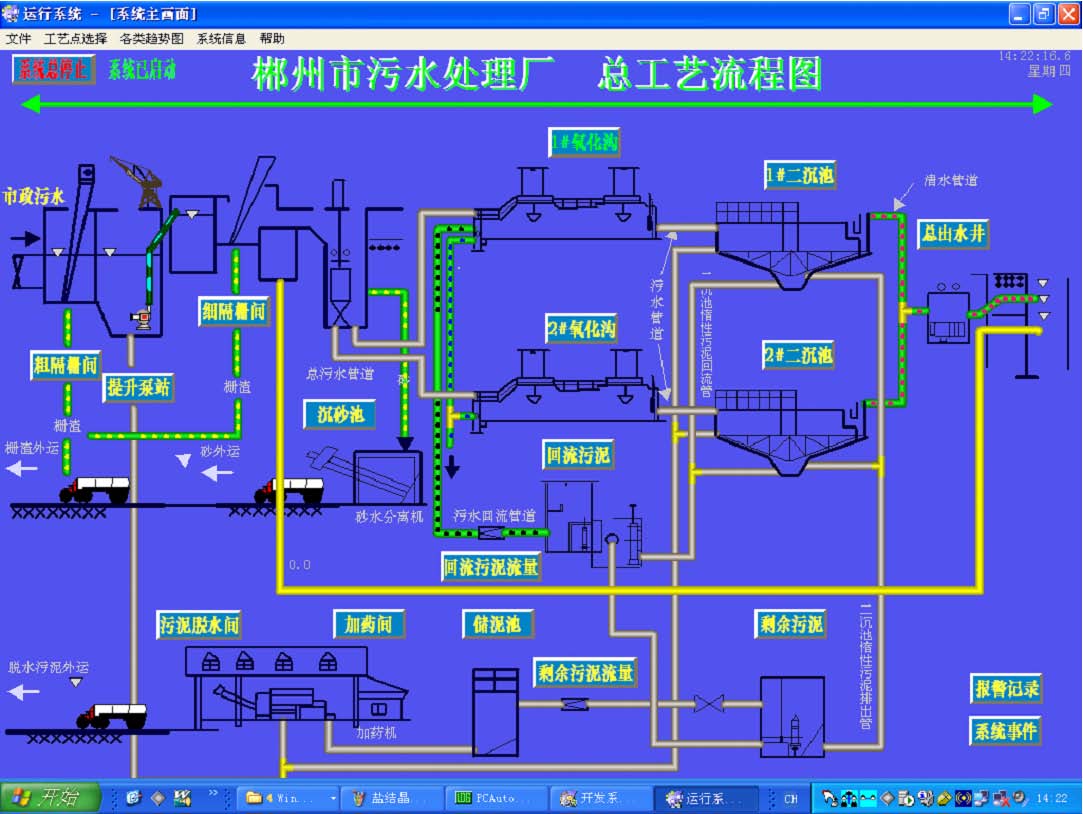1083x814 pixels.
Task: Expand the 系统信息 menu
Action: click(x=221, y=39)
